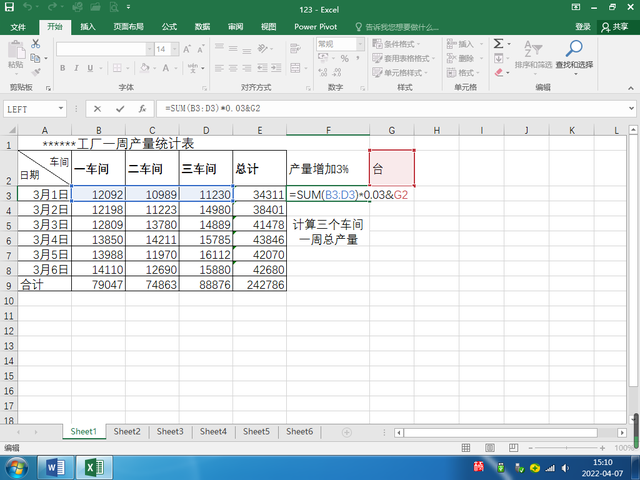
Task: Toggle Bold formatting button
Action: click(62, 68)
